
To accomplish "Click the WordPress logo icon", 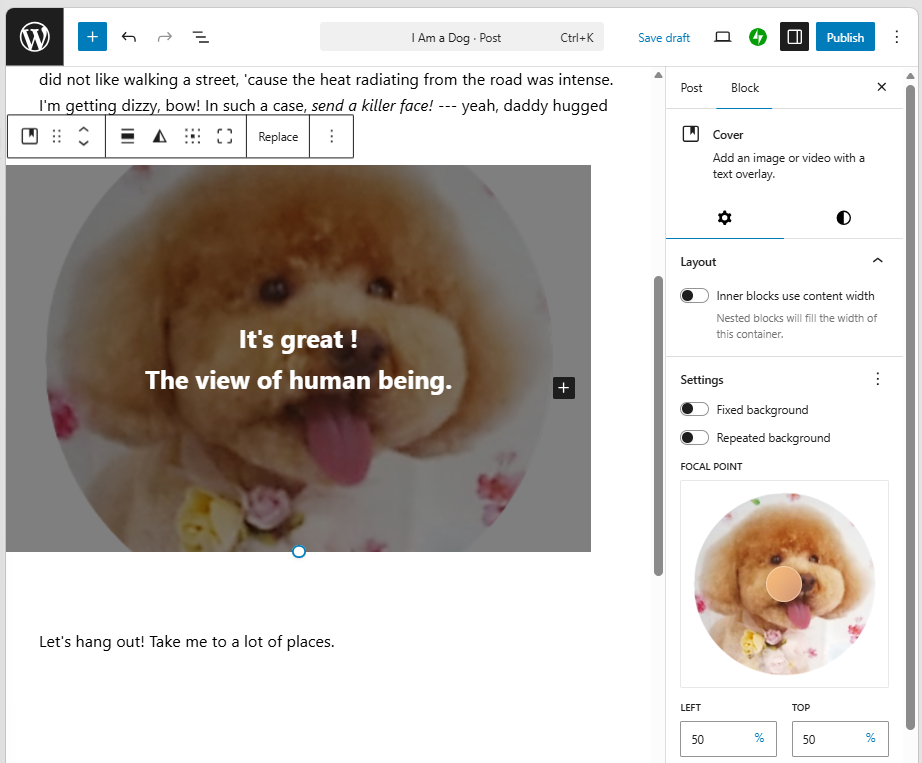I will pyautogui.click(x=35, y=37).
